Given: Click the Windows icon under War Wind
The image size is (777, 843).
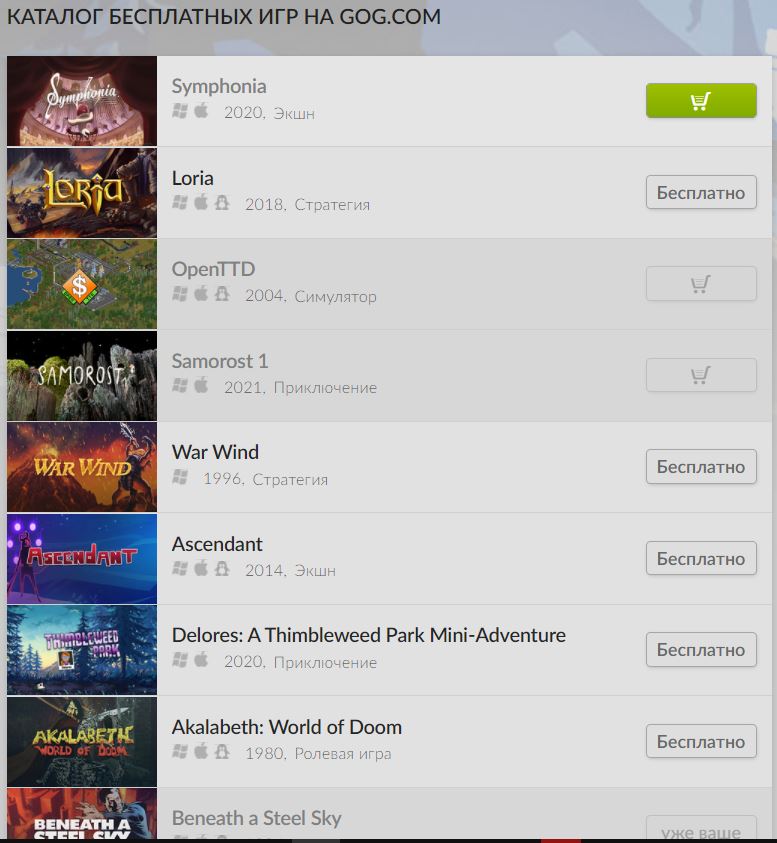Looking at the screenshot, I should pyautogui.click(x=180, y=477).
